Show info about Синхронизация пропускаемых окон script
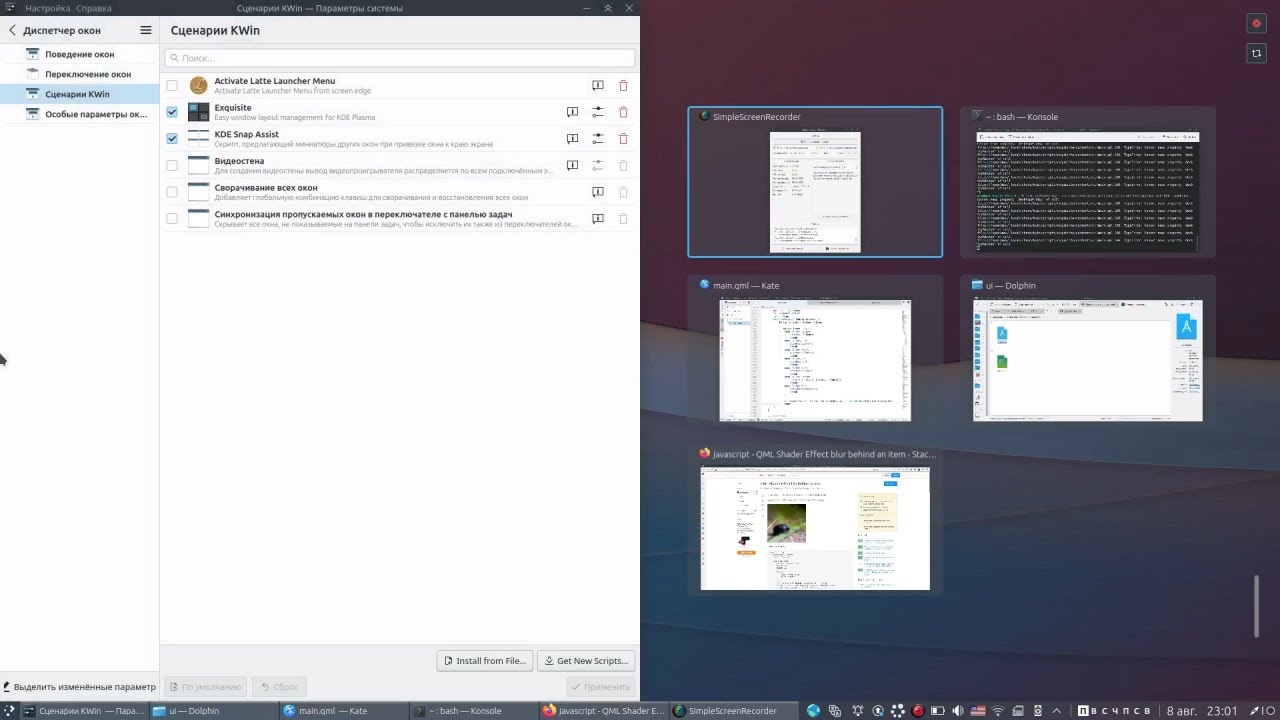Screen dimensions: 1280x720 597,218
